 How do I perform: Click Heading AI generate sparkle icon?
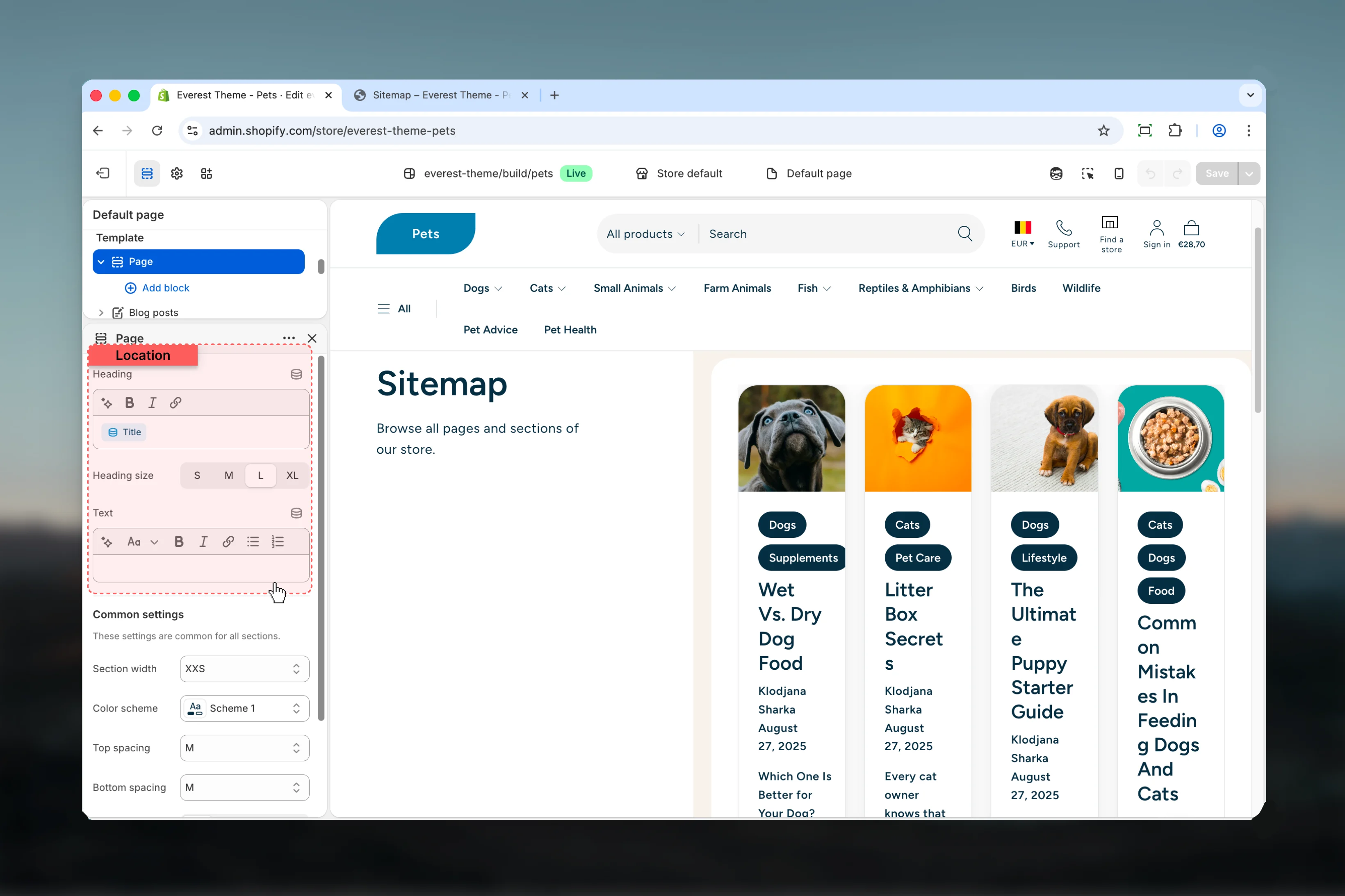(107, 403)
